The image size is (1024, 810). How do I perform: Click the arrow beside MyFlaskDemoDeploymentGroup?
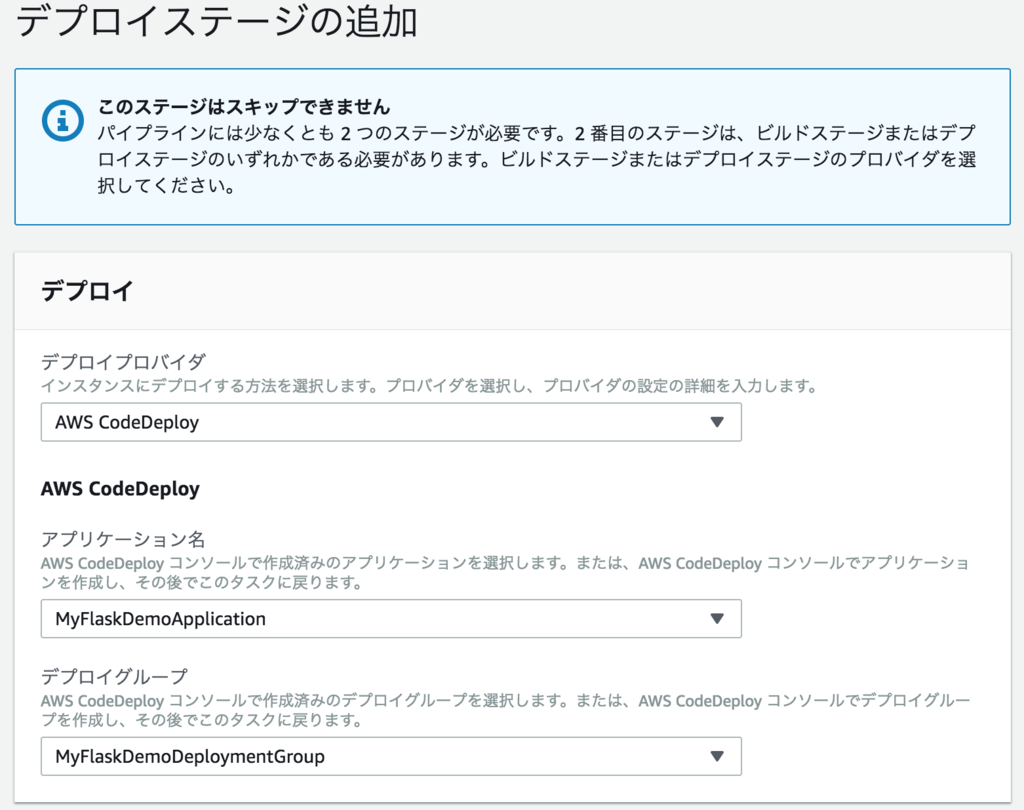717,756
